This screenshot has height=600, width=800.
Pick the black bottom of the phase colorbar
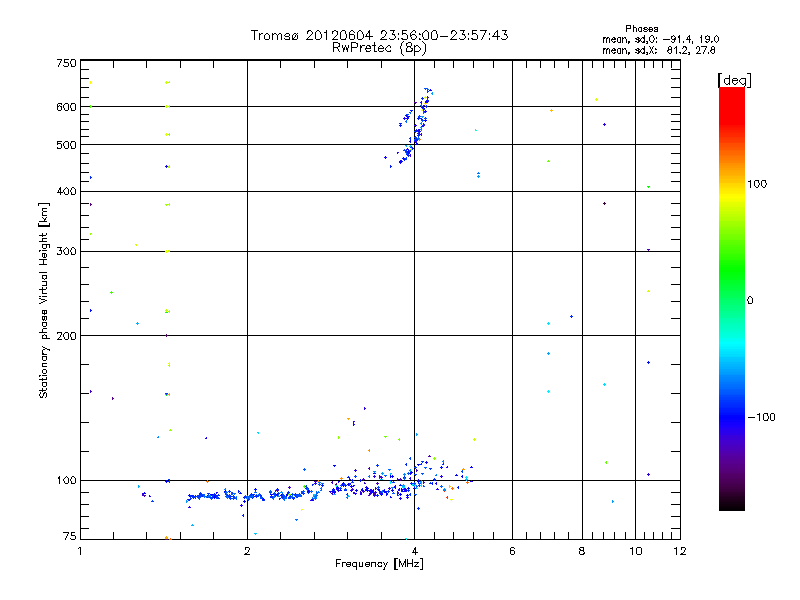tap(732, 505)
